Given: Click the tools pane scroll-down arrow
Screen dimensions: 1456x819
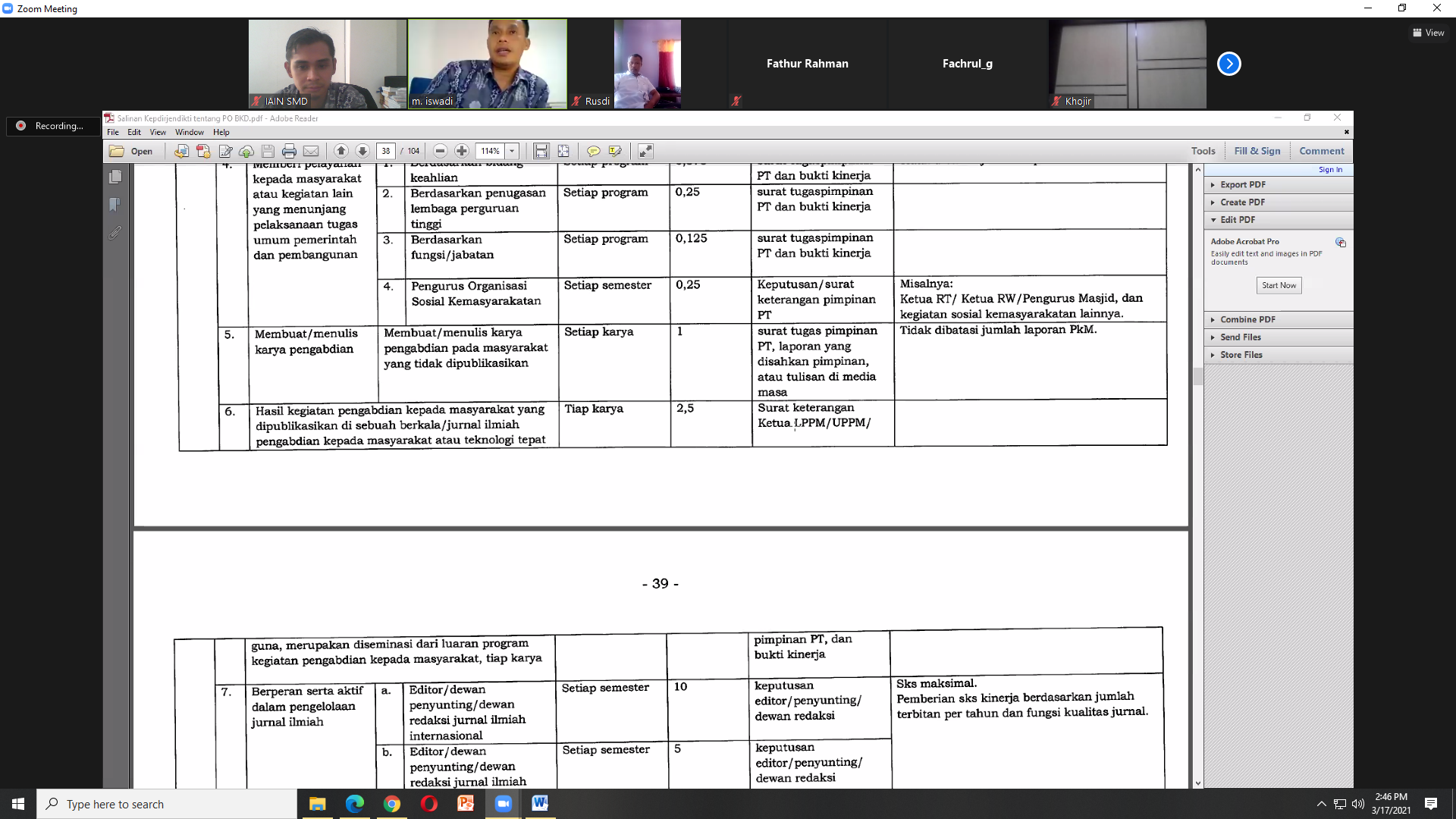Looking at the screenshot, I should (1198, 783).
